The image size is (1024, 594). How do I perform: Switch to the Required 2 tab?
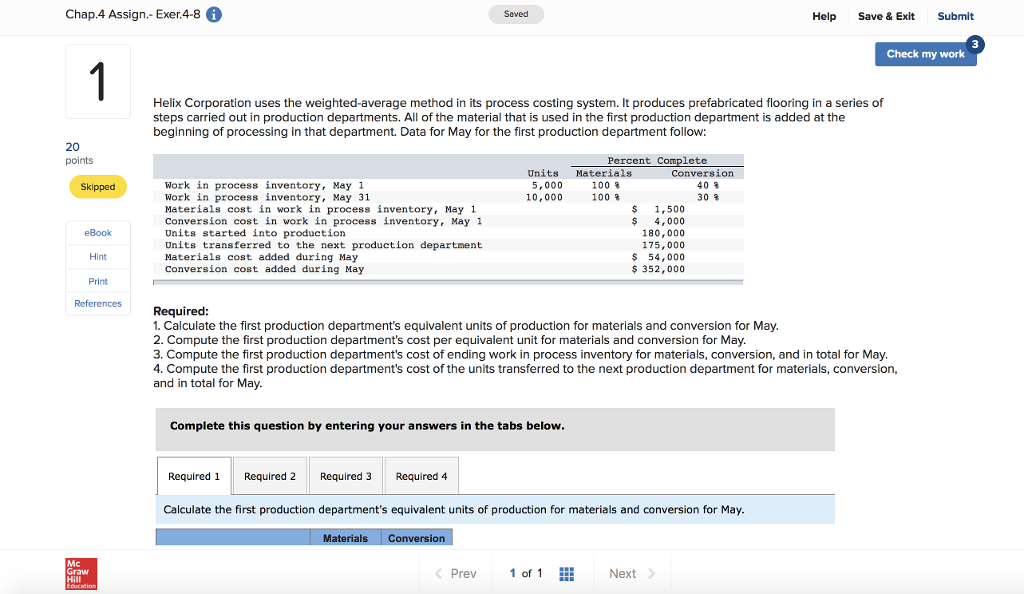tap(269, 476)
